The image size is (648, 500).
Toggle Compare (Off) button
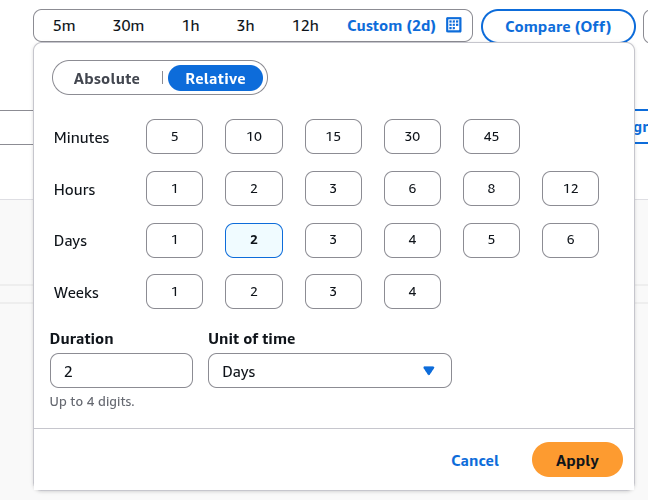point(558,27)
